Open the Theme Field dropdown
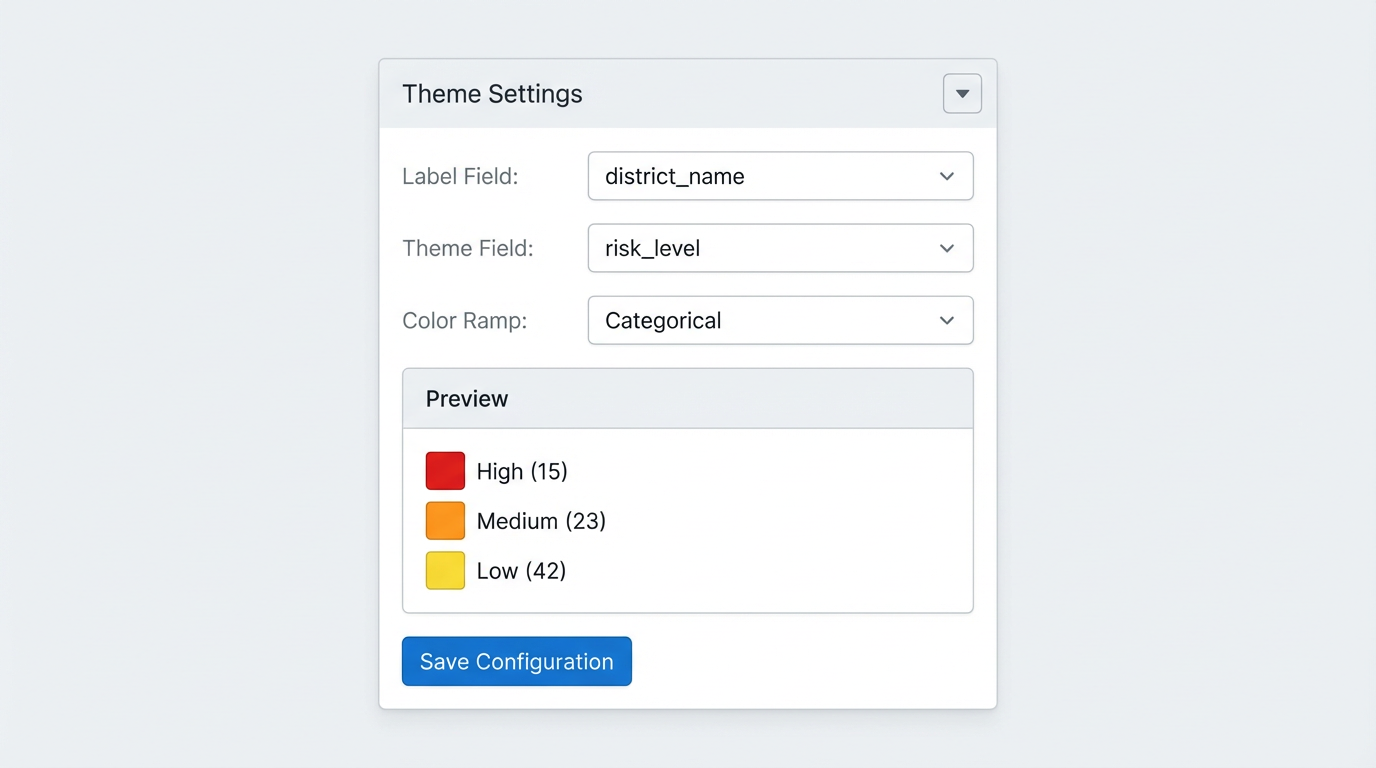Screen dimensions: 1376x768 coord(780,248)
